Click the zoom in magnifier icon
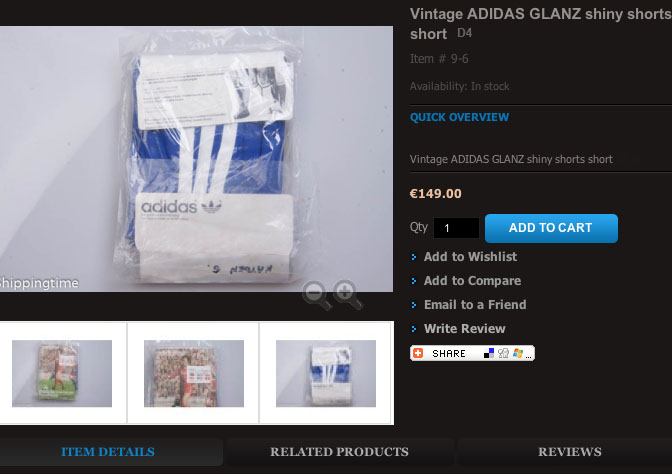 click(348, 294)
